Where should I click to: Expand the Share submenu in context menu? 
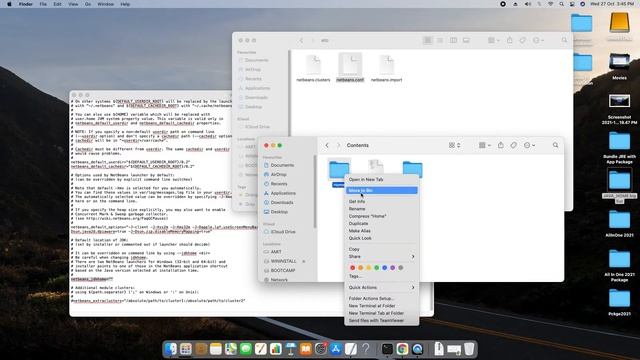[x=382, y=256]
